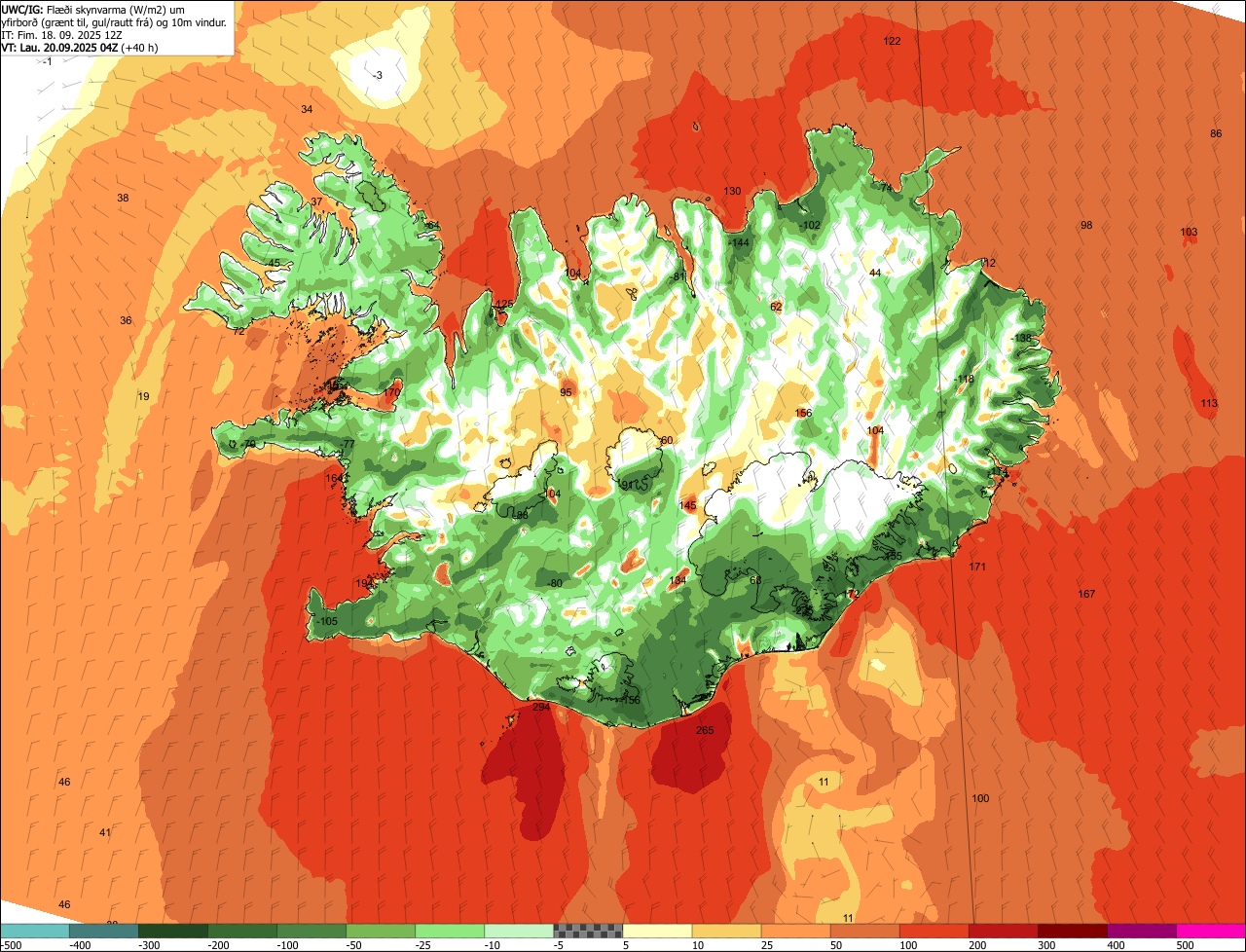Click the flux value 95 in northwest interior
The width and height of the screenshot is (1246, 952).
click(x=566, y=392)
